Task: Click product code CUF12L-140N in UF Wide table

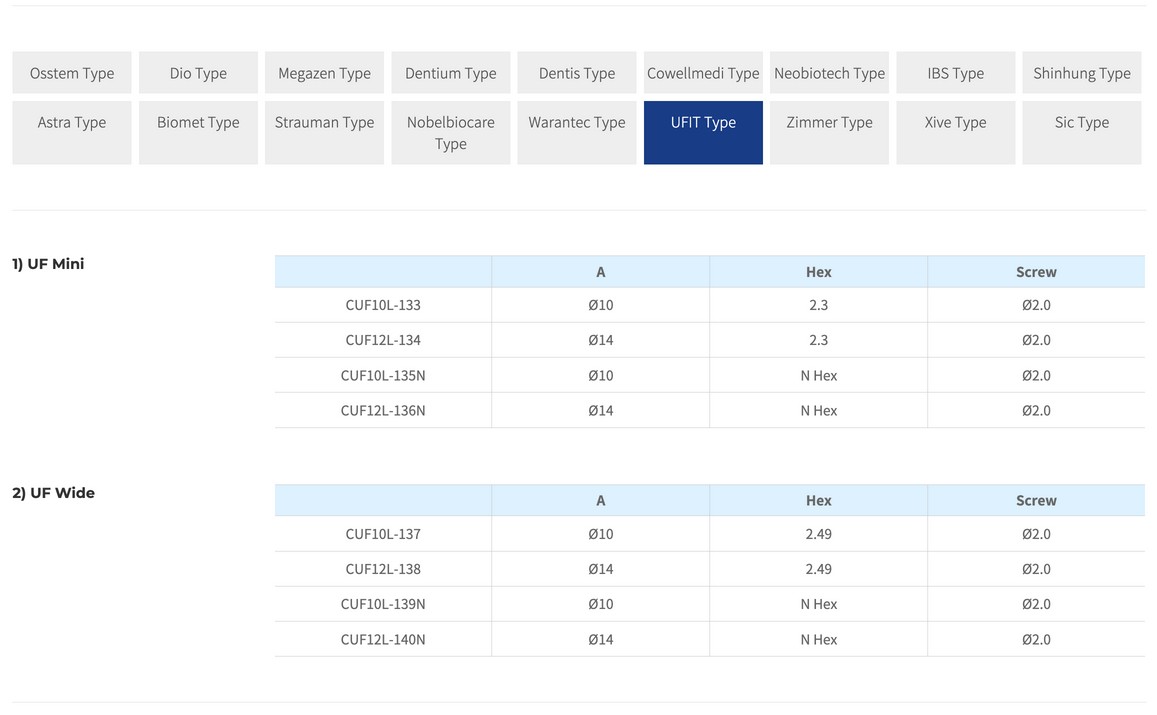Action: [x=383, y=639]
